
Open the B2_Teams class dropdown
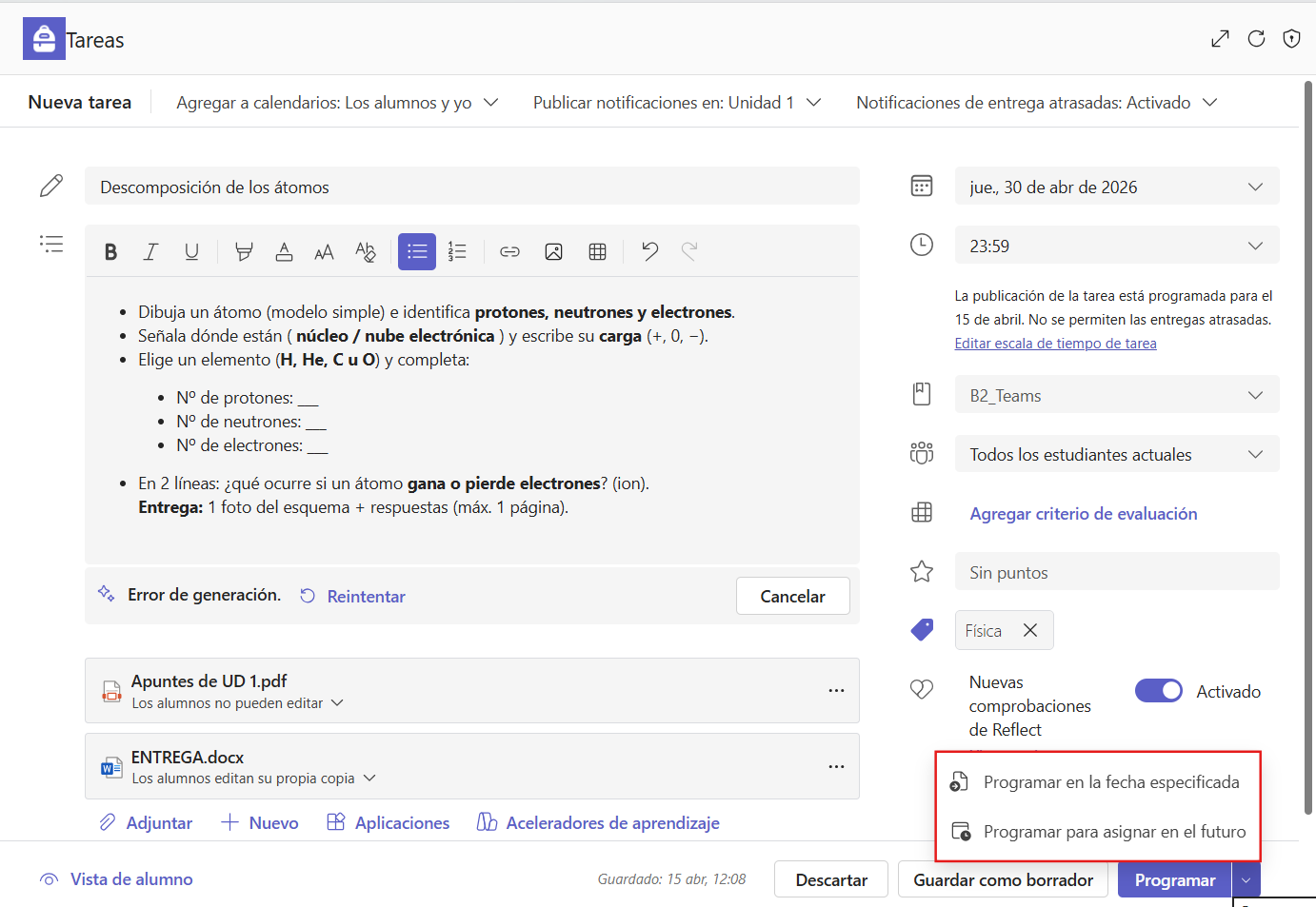click(x=1117, y=395)
